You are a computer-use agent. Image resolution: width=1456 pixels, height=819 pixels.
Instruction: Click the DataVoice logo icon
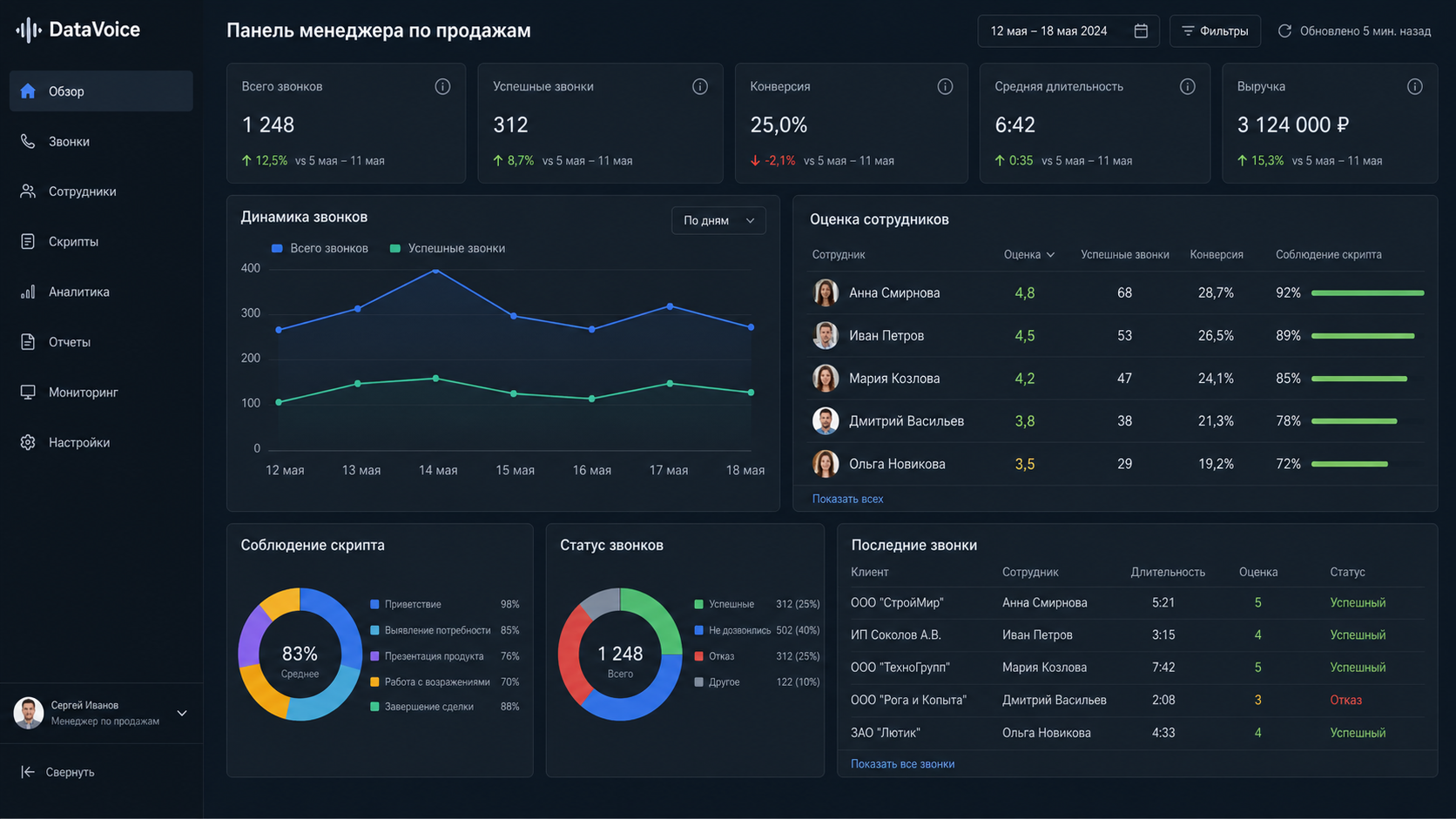(29, 30)
